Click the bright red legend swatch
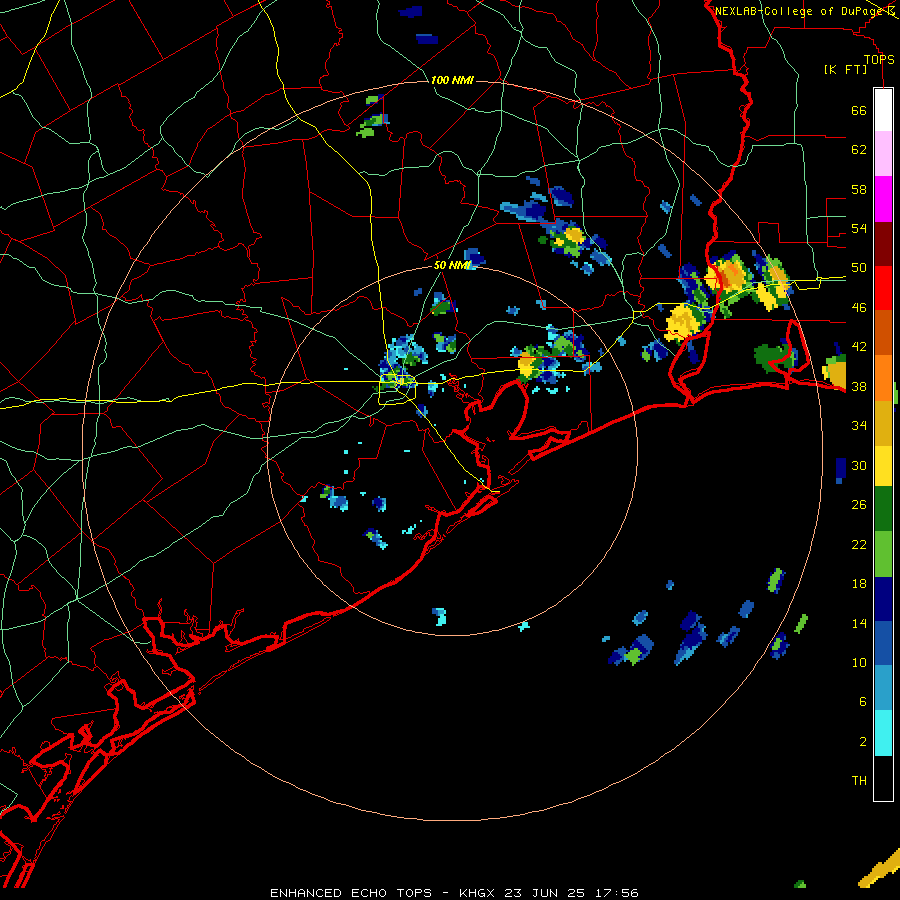The image size is (900, 900). pyautogui.click(x=883, y=288)
